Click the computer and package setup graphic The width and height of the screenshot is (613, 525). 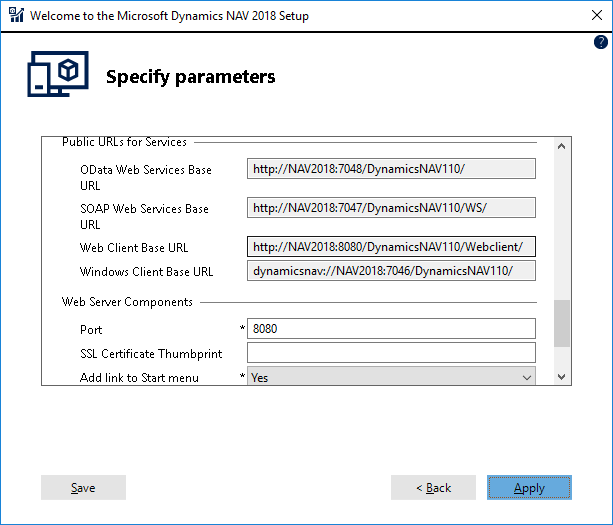58,74
